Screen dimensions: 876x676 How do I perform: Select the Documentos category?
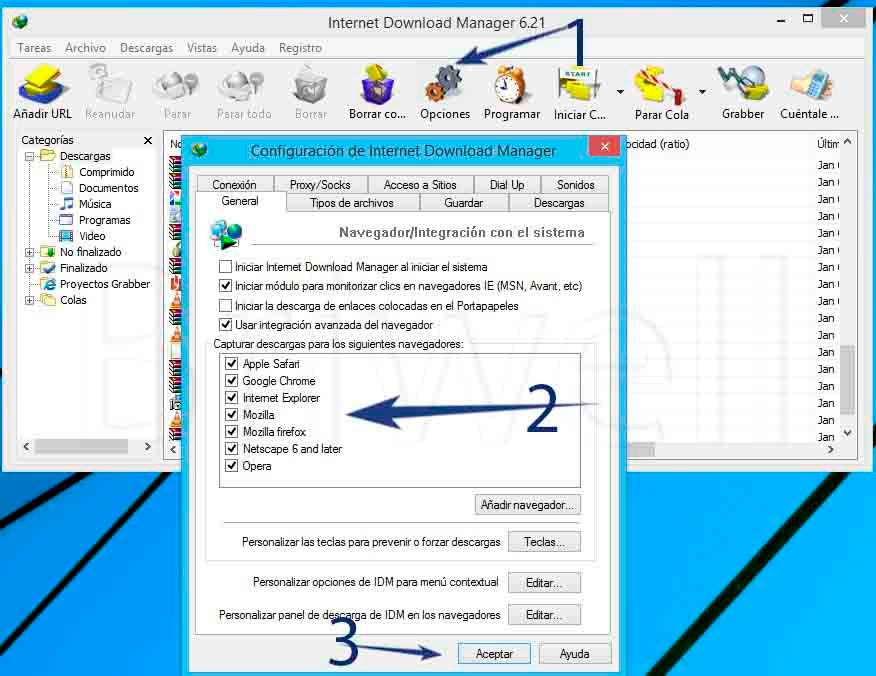108,188
